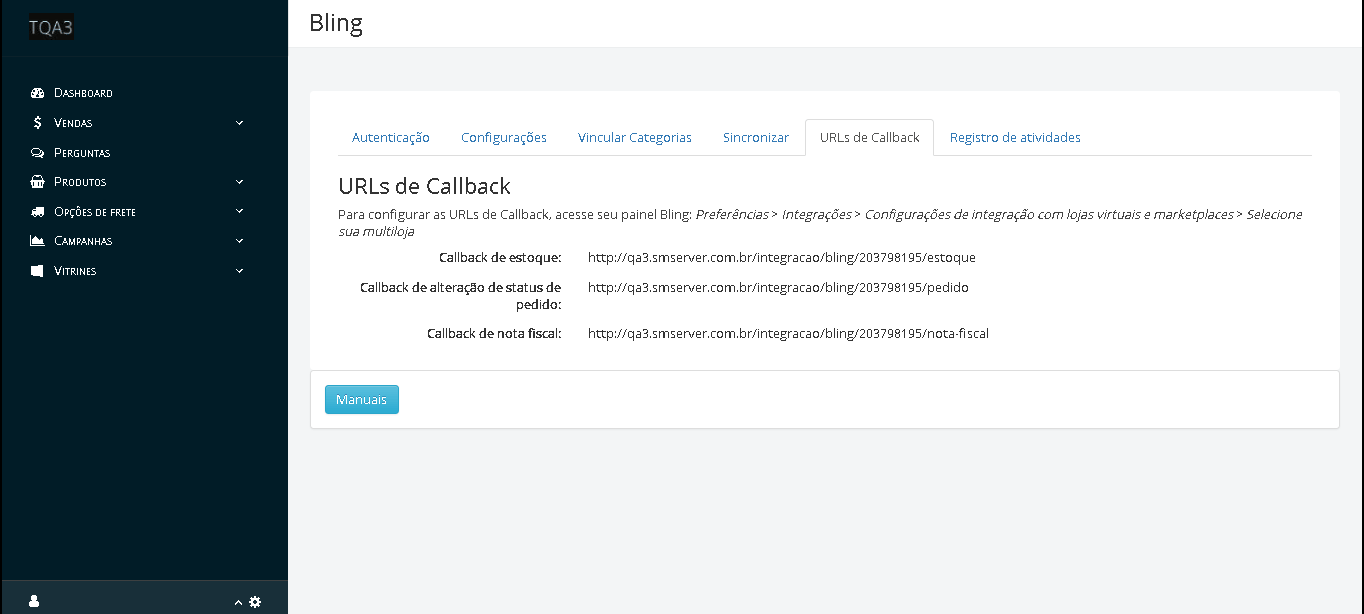Click the pedido callback URL text
Screen dimensions: 1364x614
pos(778,287)
